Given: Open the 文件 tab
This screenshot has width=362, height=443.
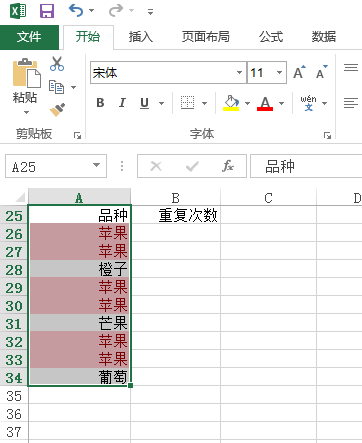Looking at the screenshot, I should click(x=29, y=37).
